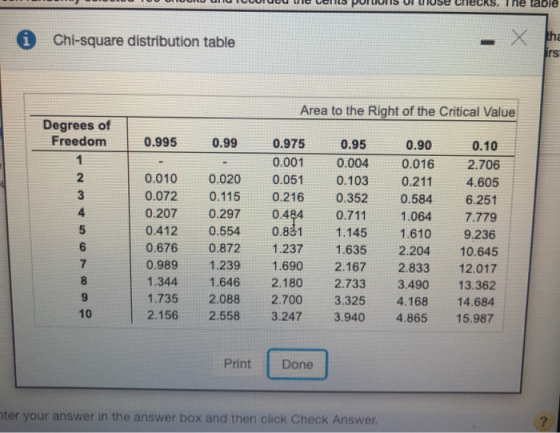Click the Done button
The width and height of the screenshot is (560, 433).
tap(297, 364)
